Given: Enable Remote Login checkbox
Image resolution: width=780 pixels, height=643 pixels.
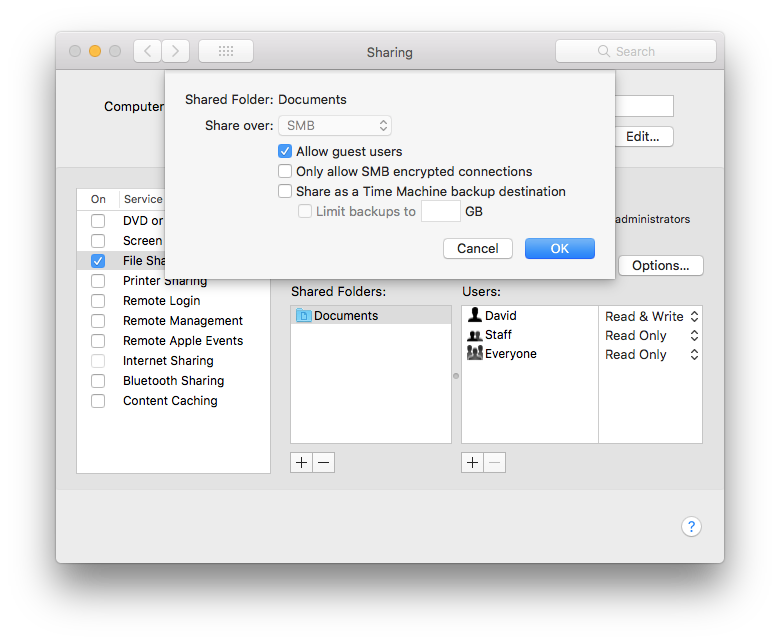Looking at the screenshot, I should [98, 300].
